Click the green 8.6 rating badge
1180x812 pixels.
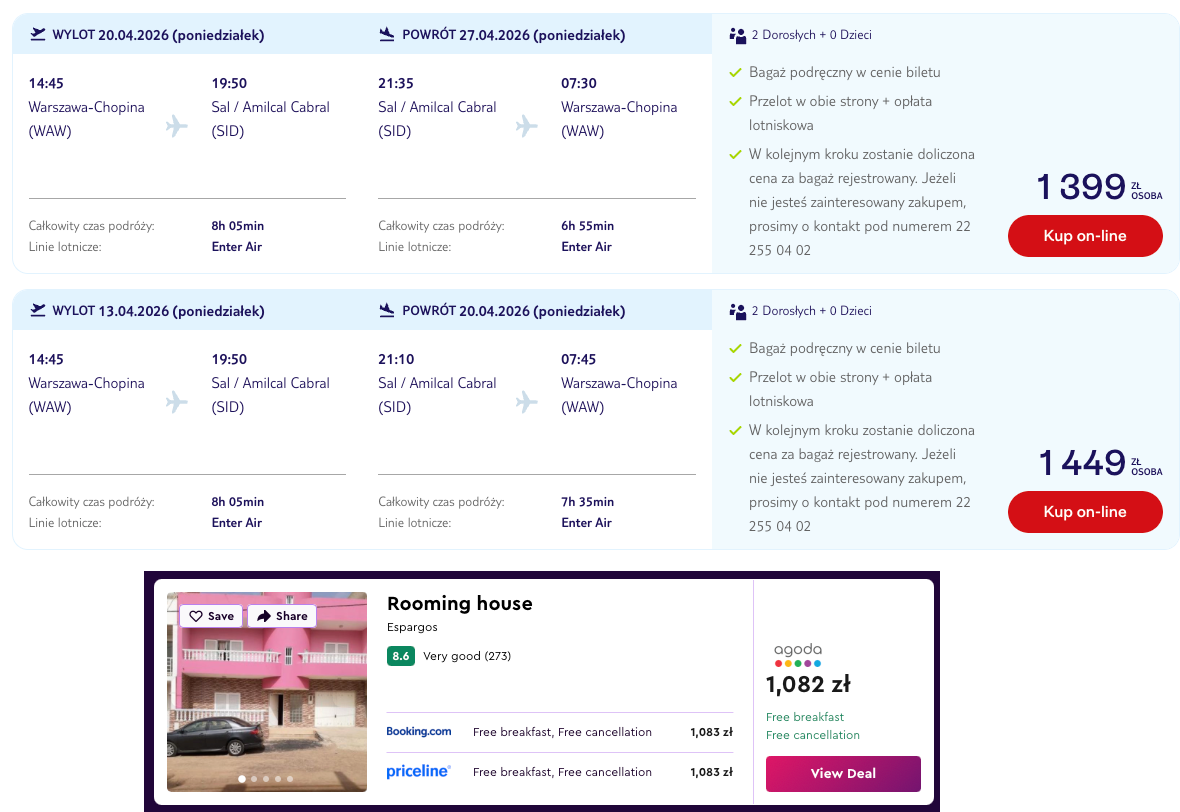click(401, 656)
